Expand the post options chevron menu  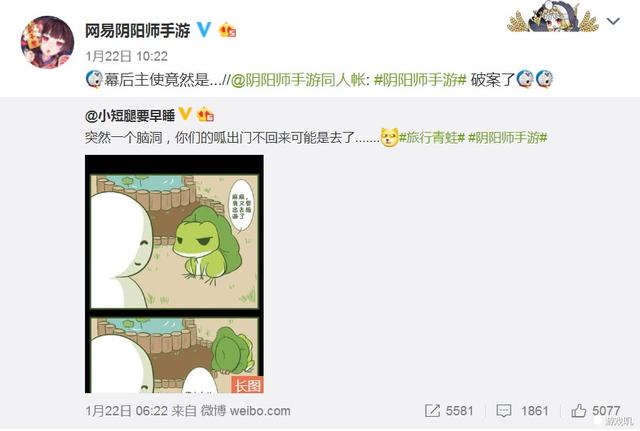(613, 21)
